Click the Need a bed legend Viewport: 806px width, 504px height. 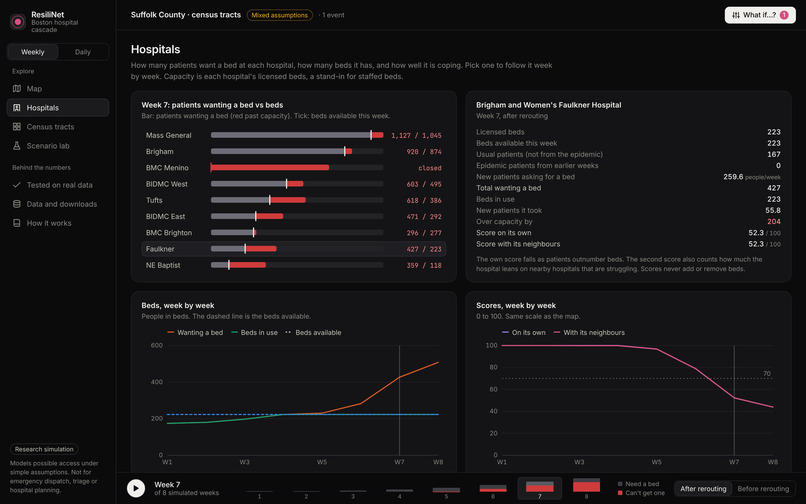[x=638, y=484]
